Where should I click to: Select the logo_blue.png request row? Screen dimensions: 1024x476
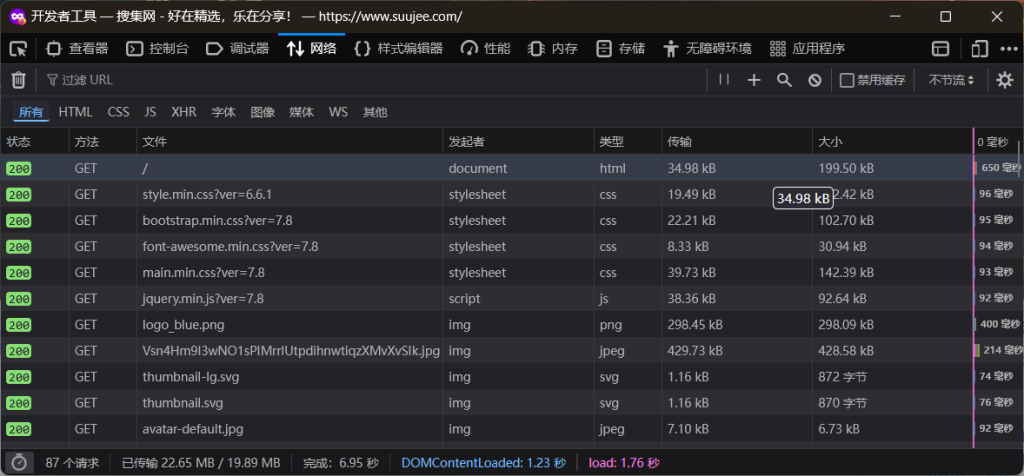(x=300, y=324)
